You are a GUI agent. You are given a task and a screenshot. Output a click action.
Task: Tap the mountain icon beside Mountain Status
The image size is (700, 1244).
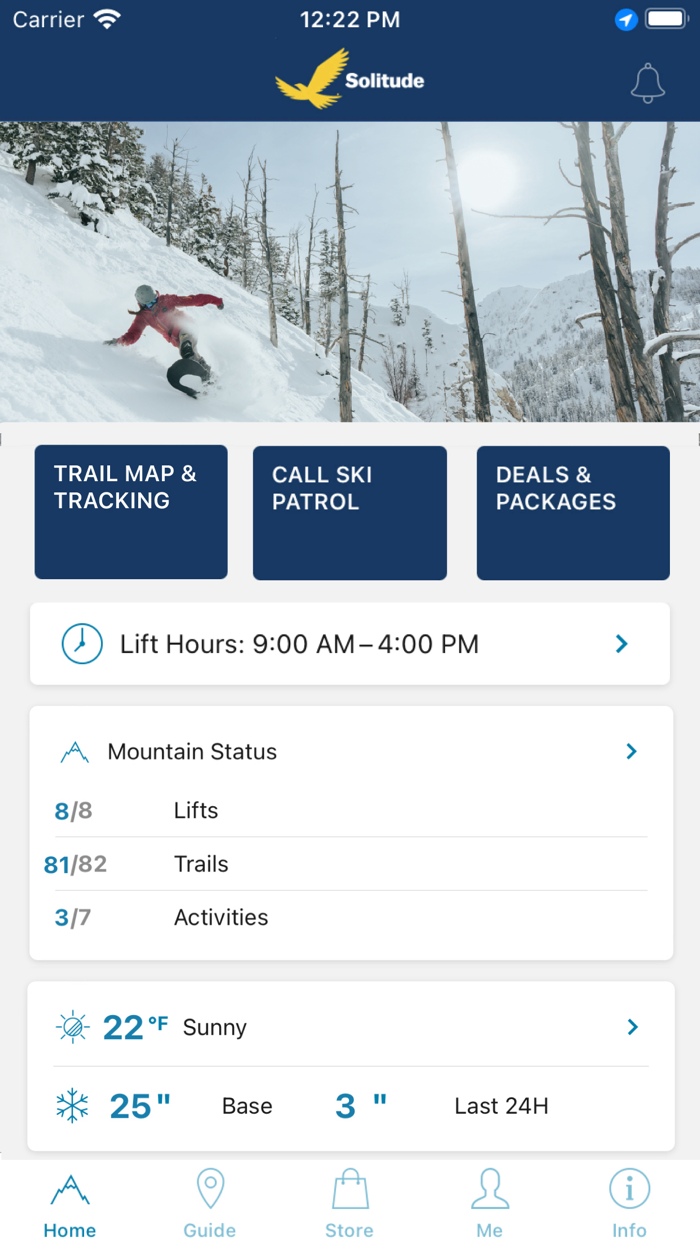click(x=70, y=751)
